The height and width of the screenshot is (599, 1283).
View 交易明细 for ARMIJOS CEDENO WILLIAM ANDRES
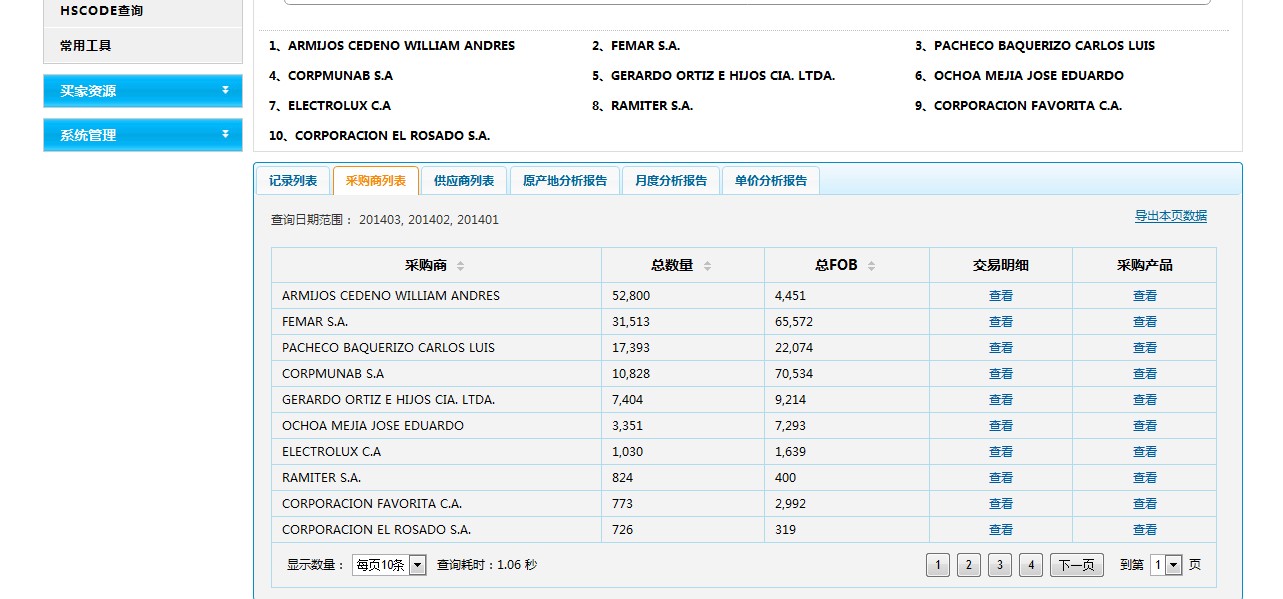(x=1001, y=296)
